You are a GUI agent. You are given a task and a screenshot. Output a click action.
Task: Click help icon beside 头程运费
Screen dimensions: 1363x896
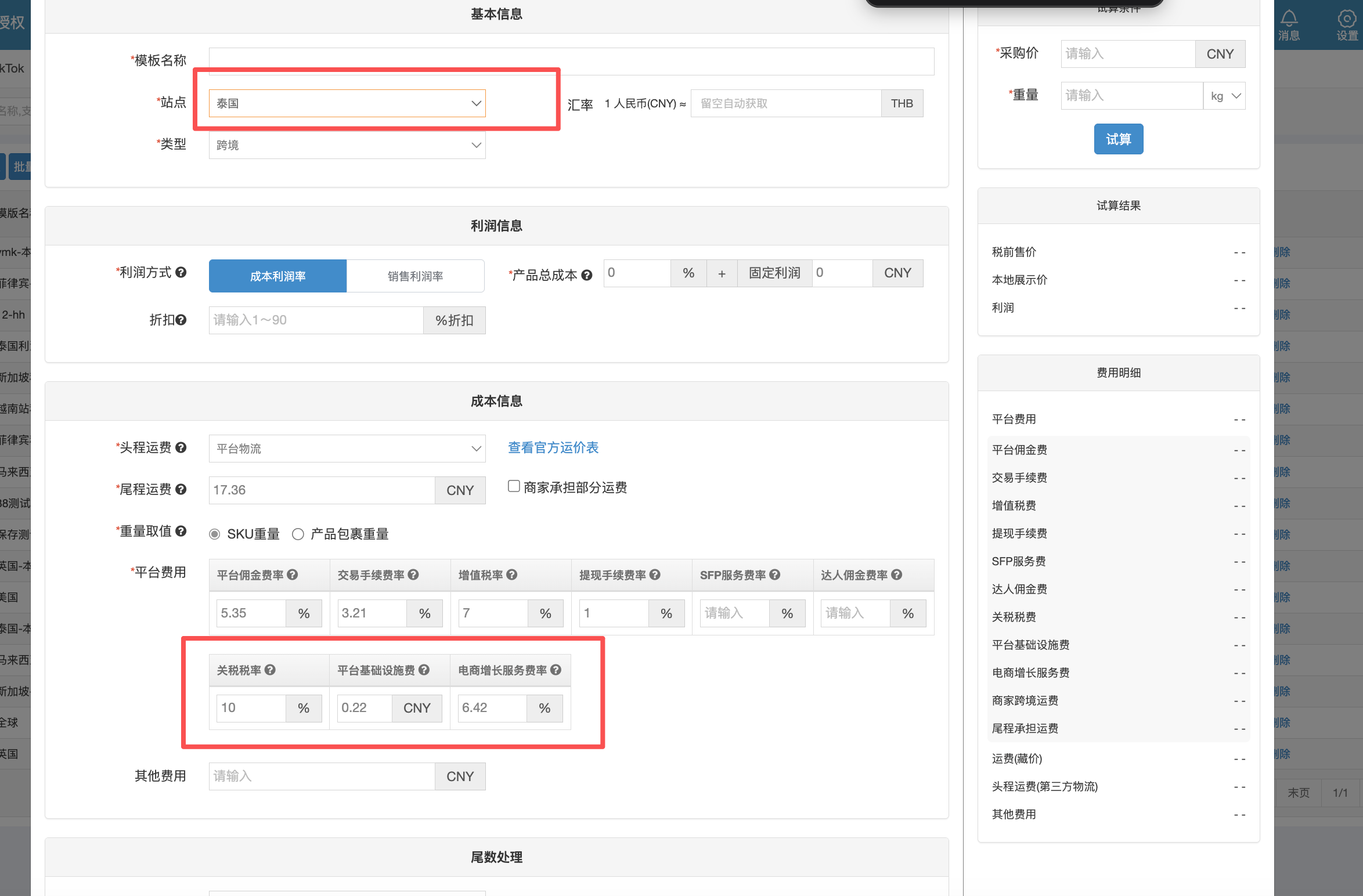tap(181, 447)
